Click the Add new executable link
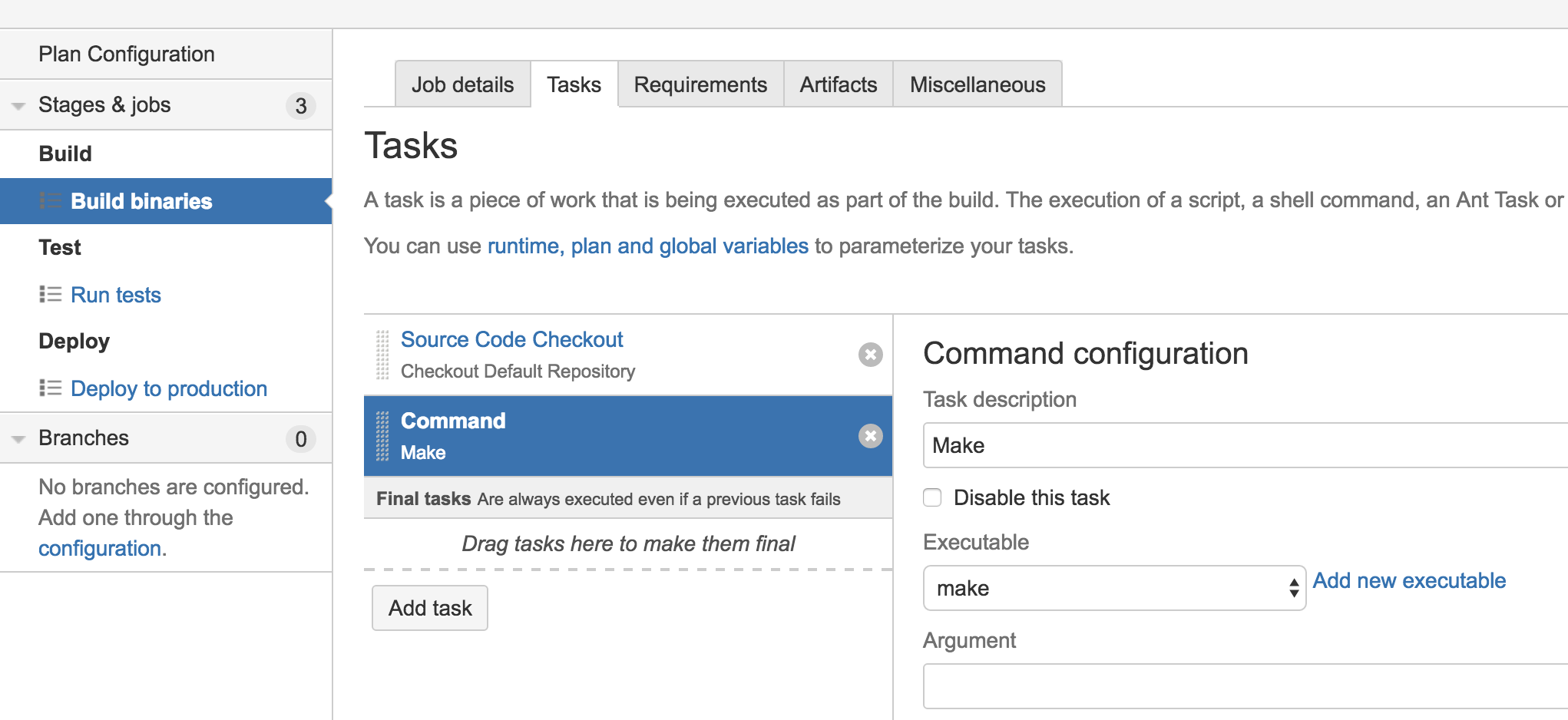This screenshot has width=1568, height=720. [x=1408, y=580]
